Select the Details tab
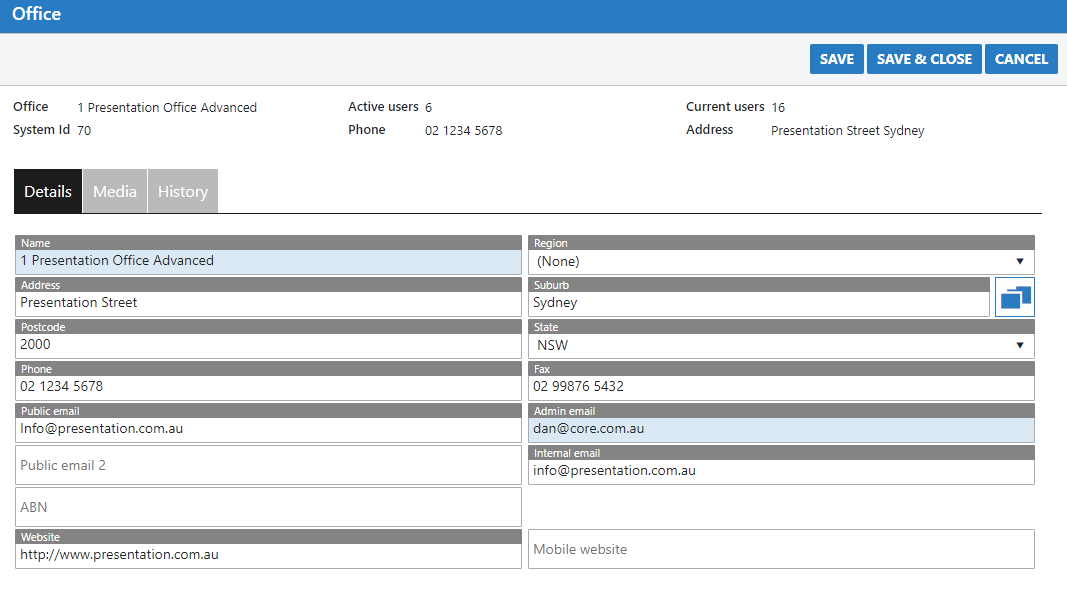The image size is (1067, 590). point(48,192)
